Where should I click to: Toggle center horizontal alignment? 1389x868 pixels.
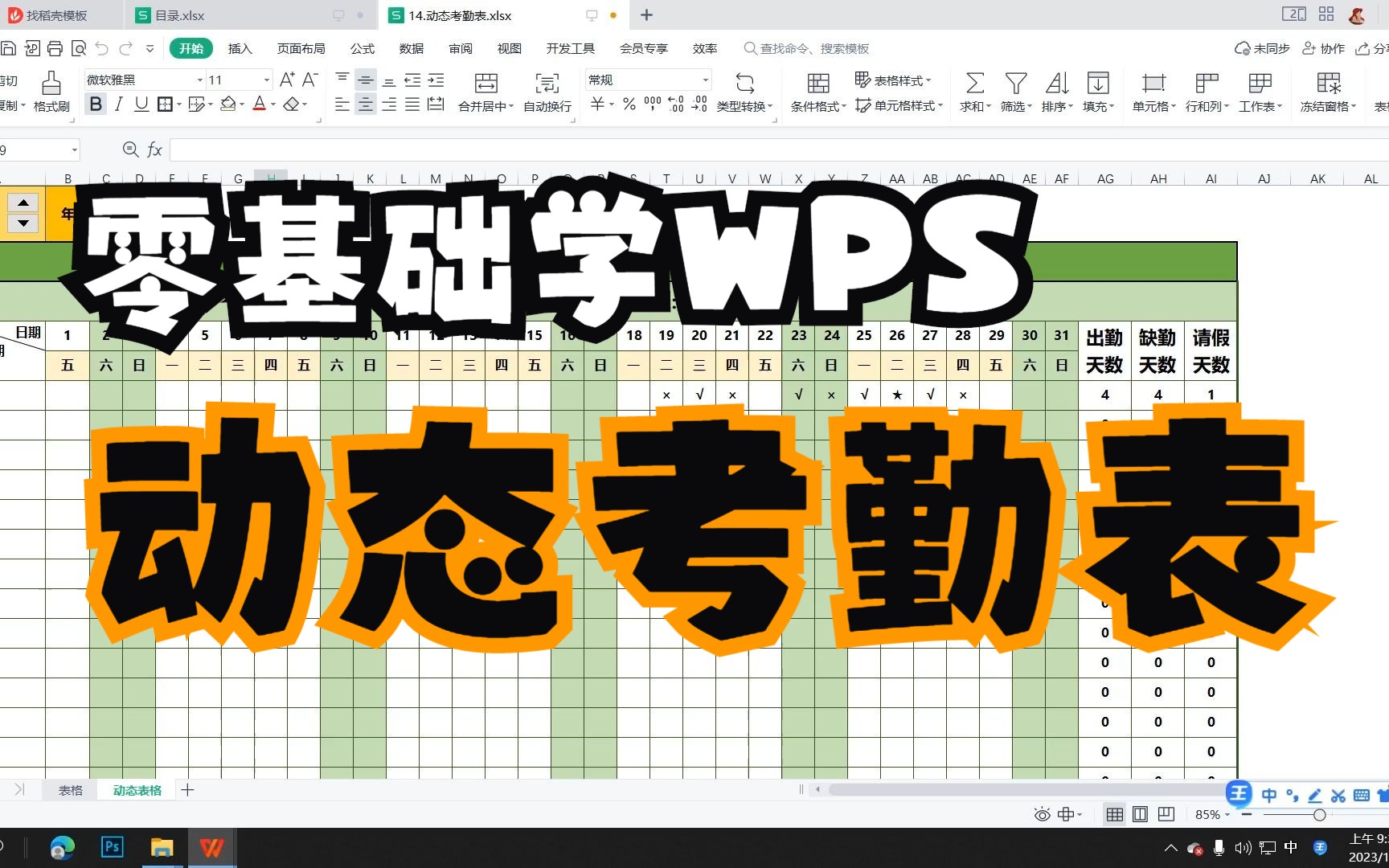pyautogui.click(x=365, y=104)
